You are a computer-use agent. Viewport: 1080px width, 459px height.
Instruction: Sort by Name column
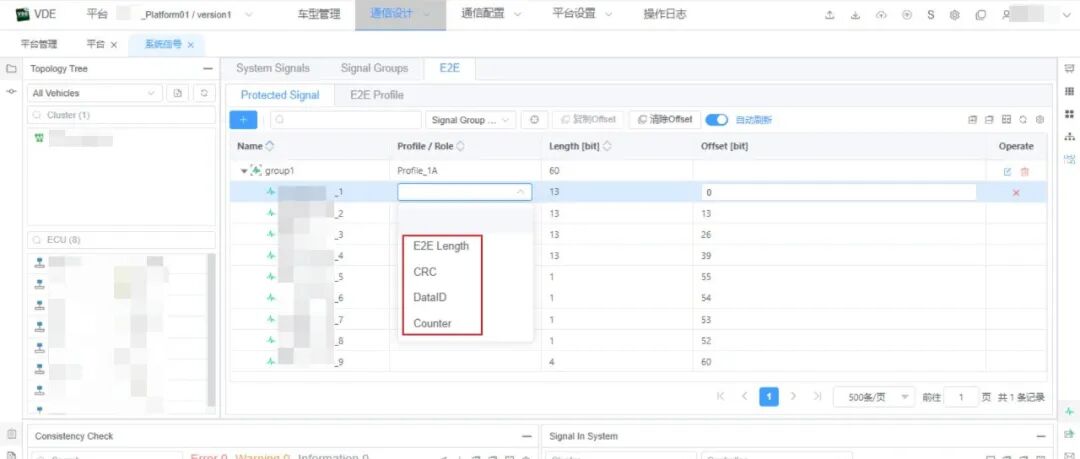[269, 146]
